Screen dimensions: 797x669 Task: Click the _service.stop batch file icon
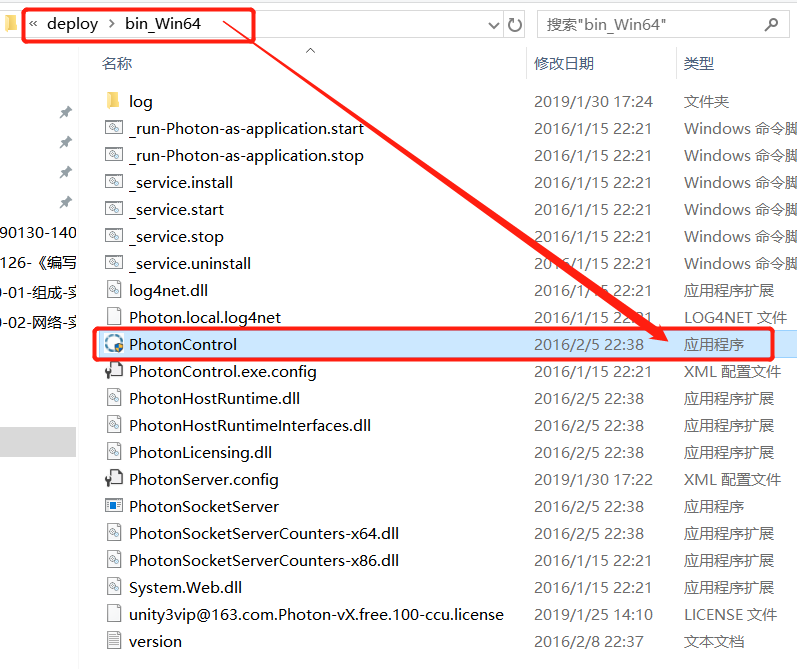coord(114,235)
